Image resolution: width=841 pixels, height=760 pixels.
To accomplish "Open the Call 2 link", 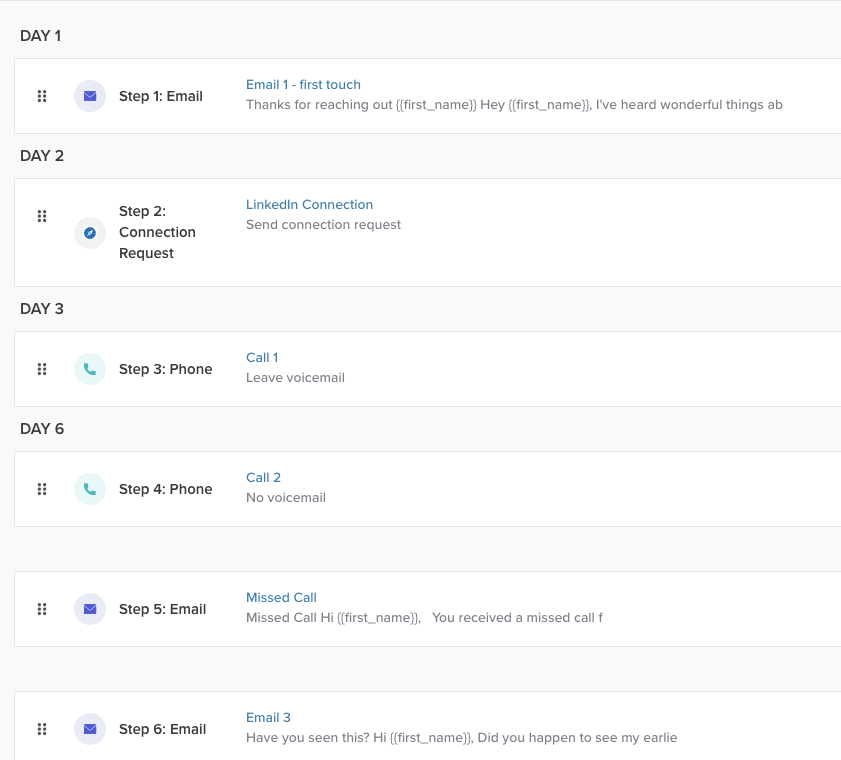I will click(x=263, y=478).
